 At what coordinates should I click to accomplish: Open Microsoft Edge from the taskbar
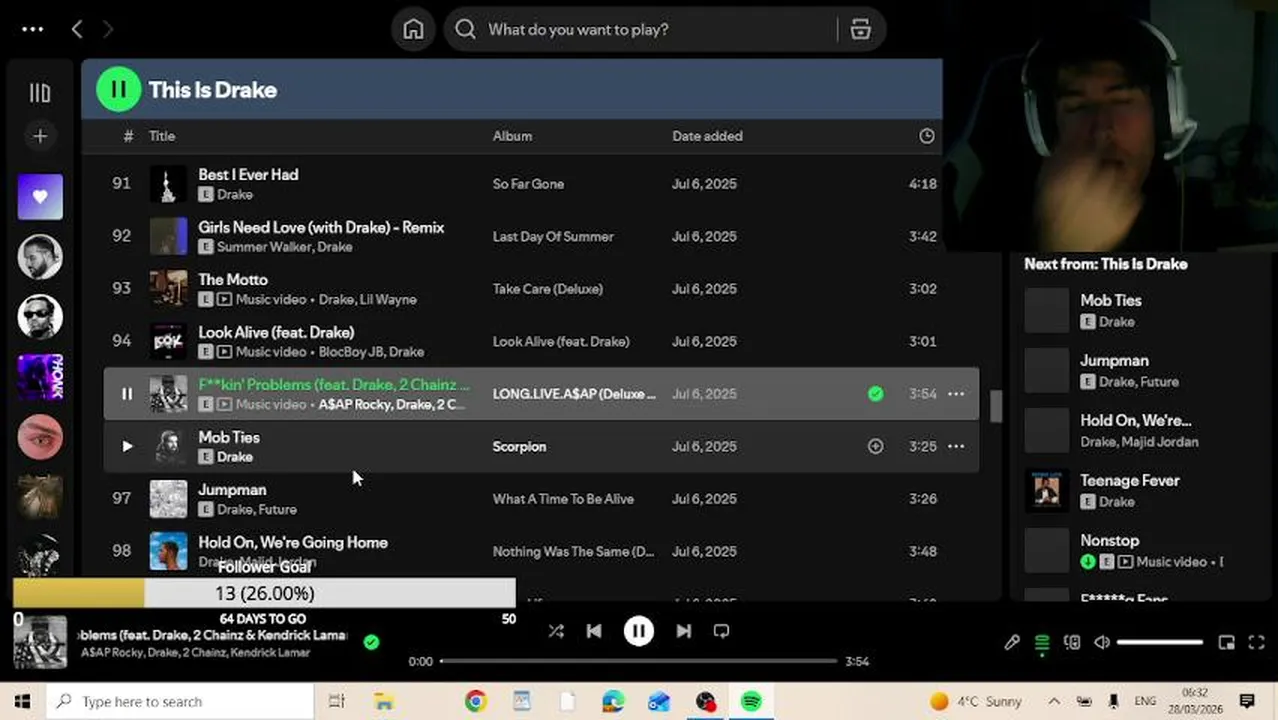coord(613,702)
